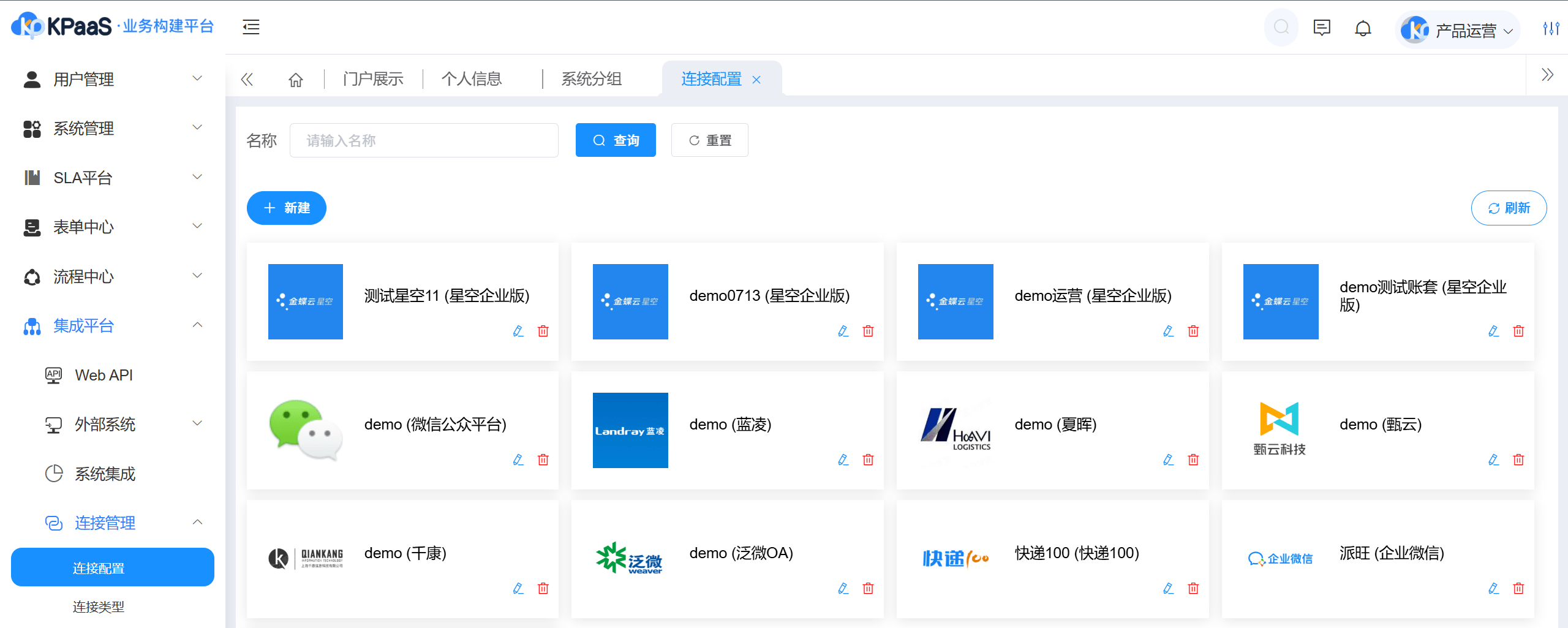Delete the demo测试账套 connection
The height and width of the screenshot is (628, 1568).
[1518, 331]
